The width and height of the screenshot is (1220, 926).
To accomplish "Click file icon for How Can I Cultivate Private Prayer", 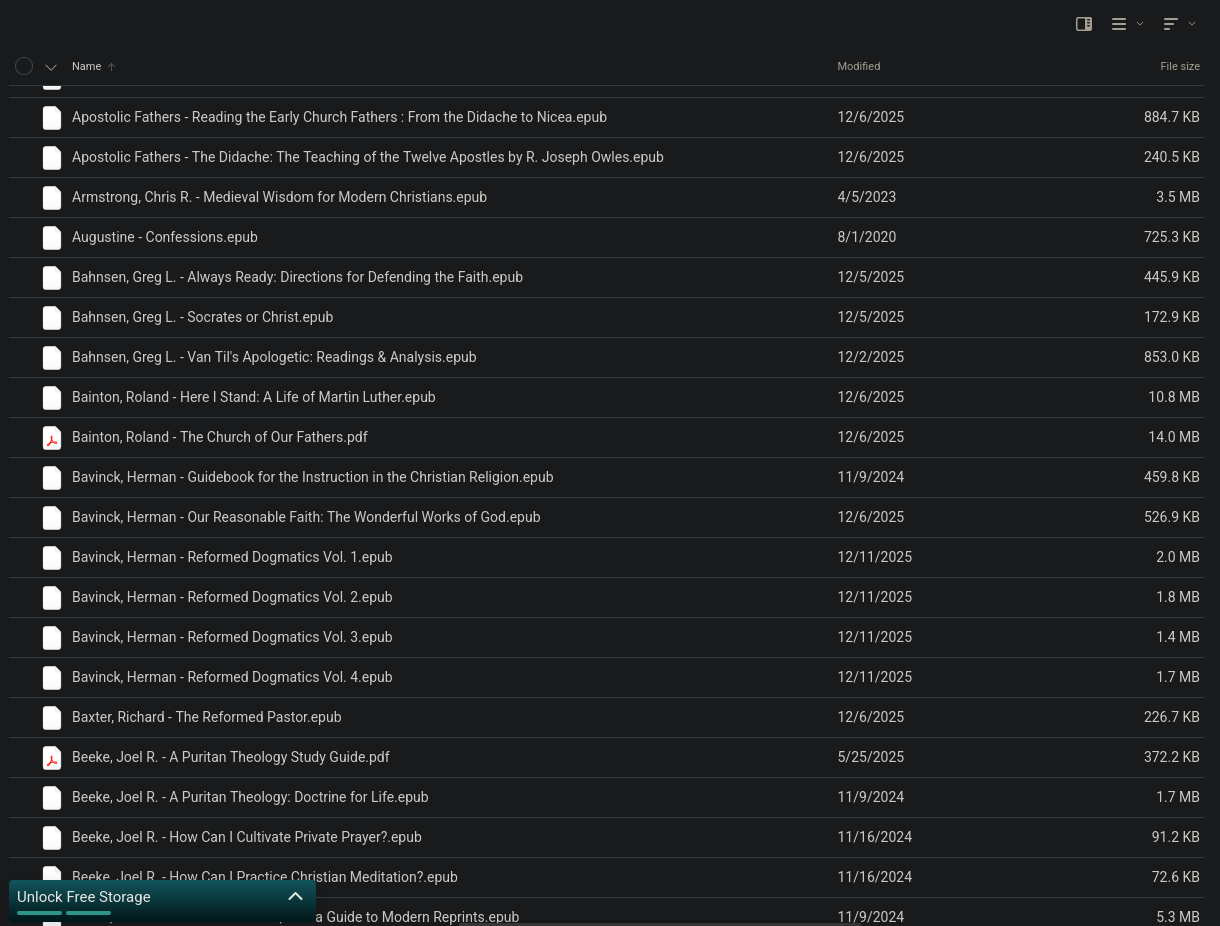I will coord(52,838).
